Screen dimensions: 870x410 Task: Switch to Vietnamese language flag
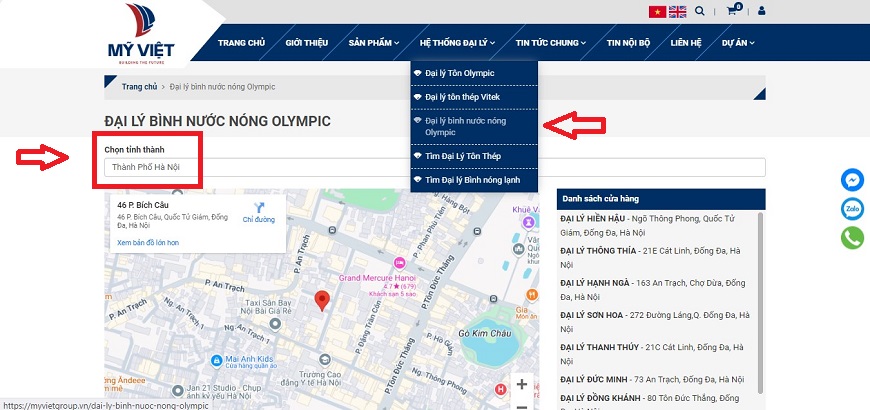coord(657,12)
